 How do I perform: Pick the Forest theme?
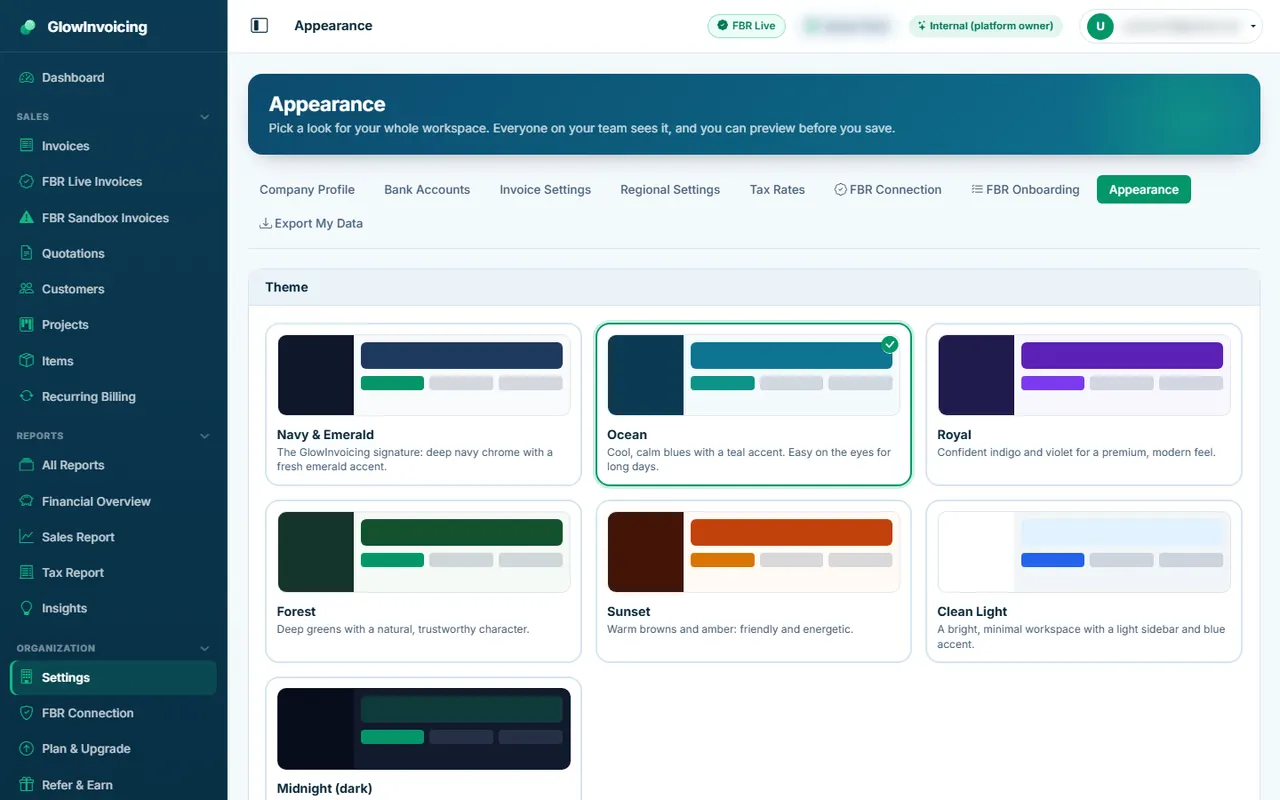tap(423, 581)
